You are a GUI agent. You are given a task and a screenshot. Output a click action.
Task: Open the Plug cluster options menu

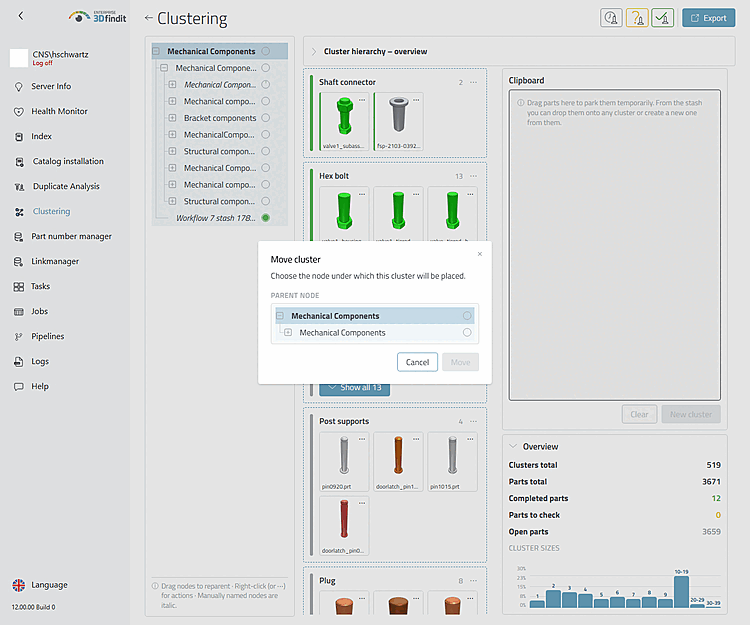pos(473,581)
